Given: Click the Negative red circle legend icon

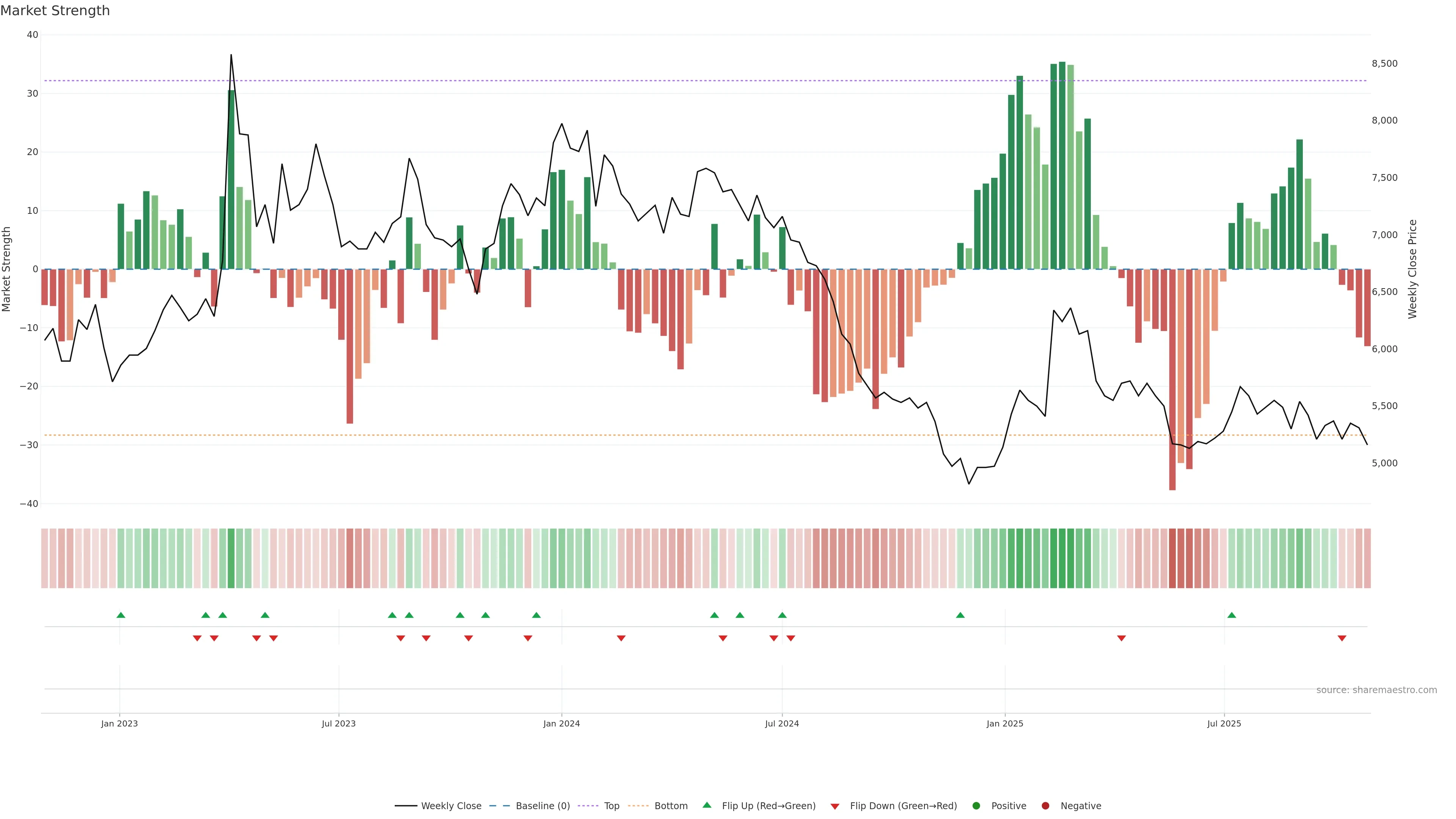Looking at the screenshot, I should tap(1045, 806).
